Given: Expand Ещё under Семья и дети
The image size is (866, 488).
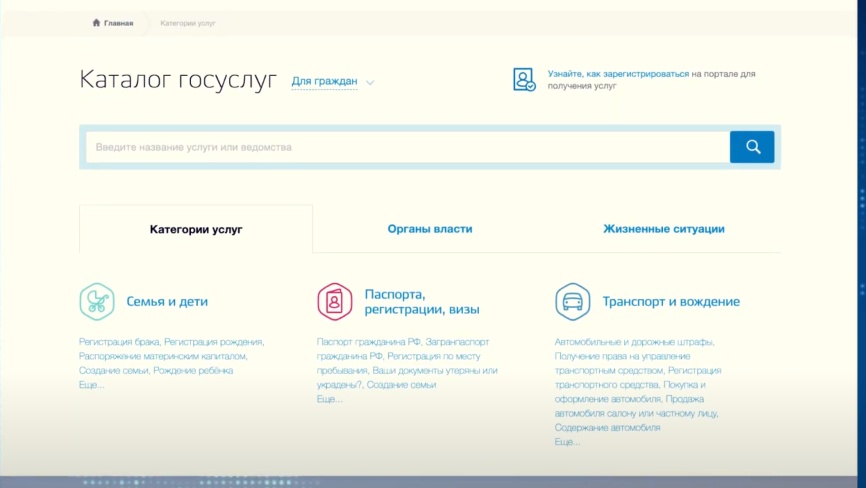Looking at the screenshot, I should pyautogui.click(x=91, y=385).
